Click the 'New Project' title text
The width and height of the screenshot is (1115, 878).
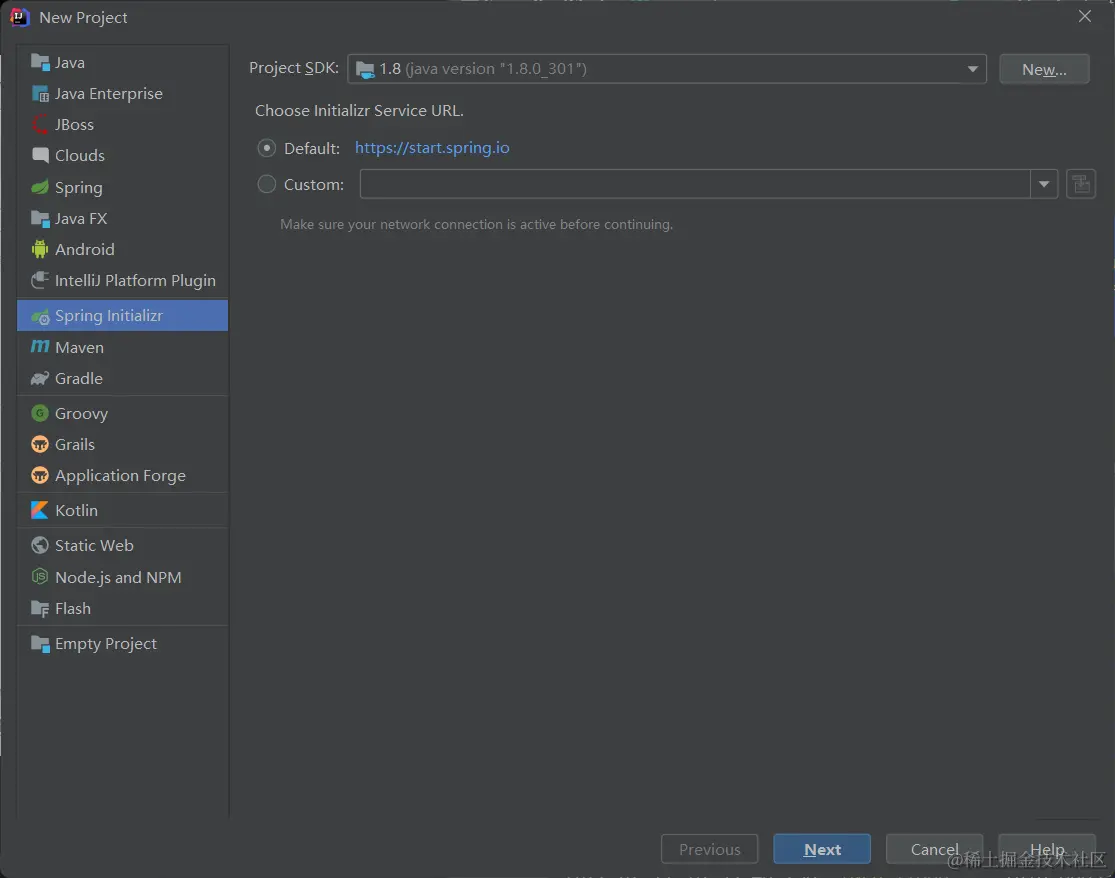click(x=83, y=18)
